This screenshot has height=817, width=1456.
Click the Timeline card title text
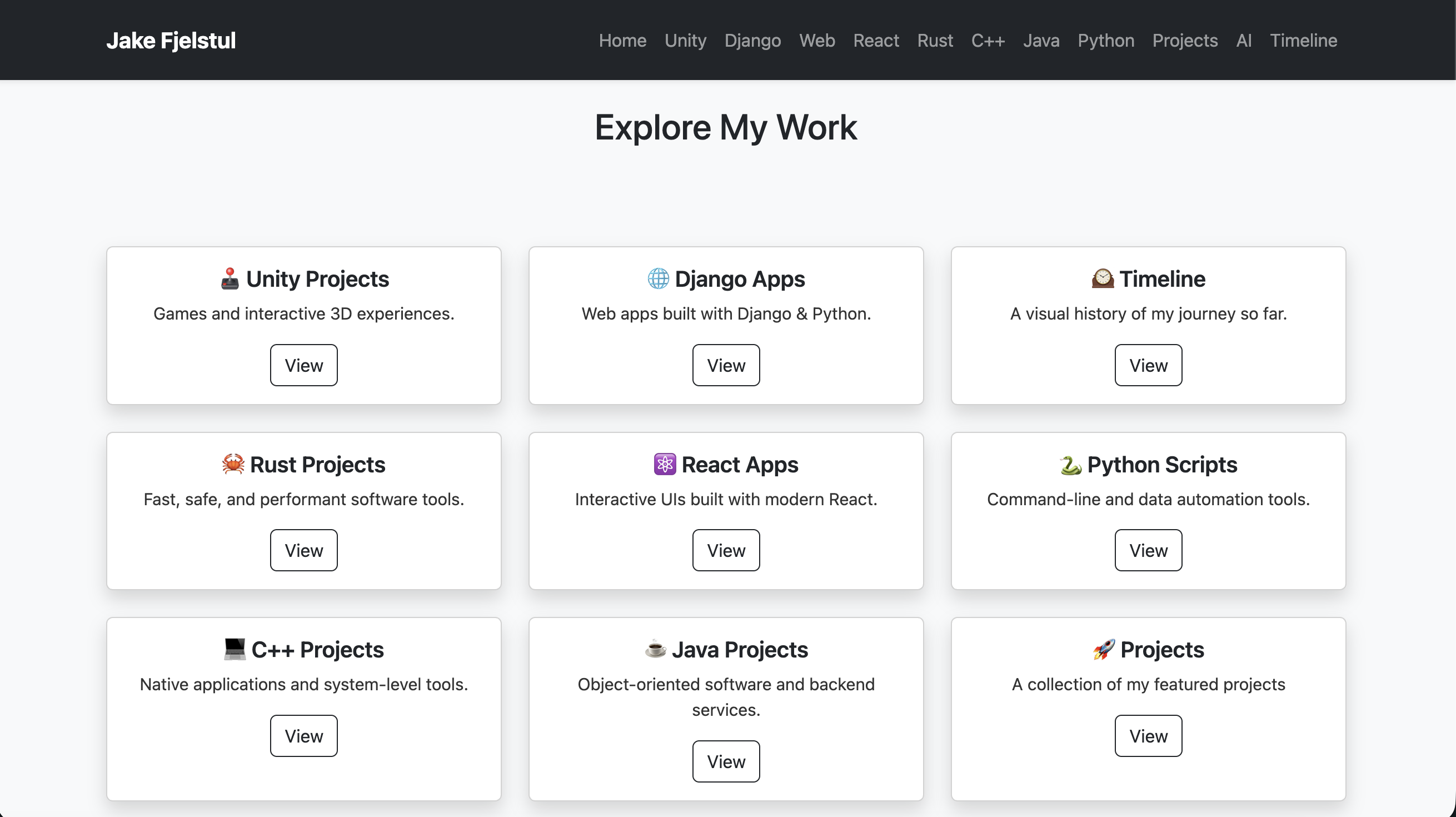tap(1162, 279)
